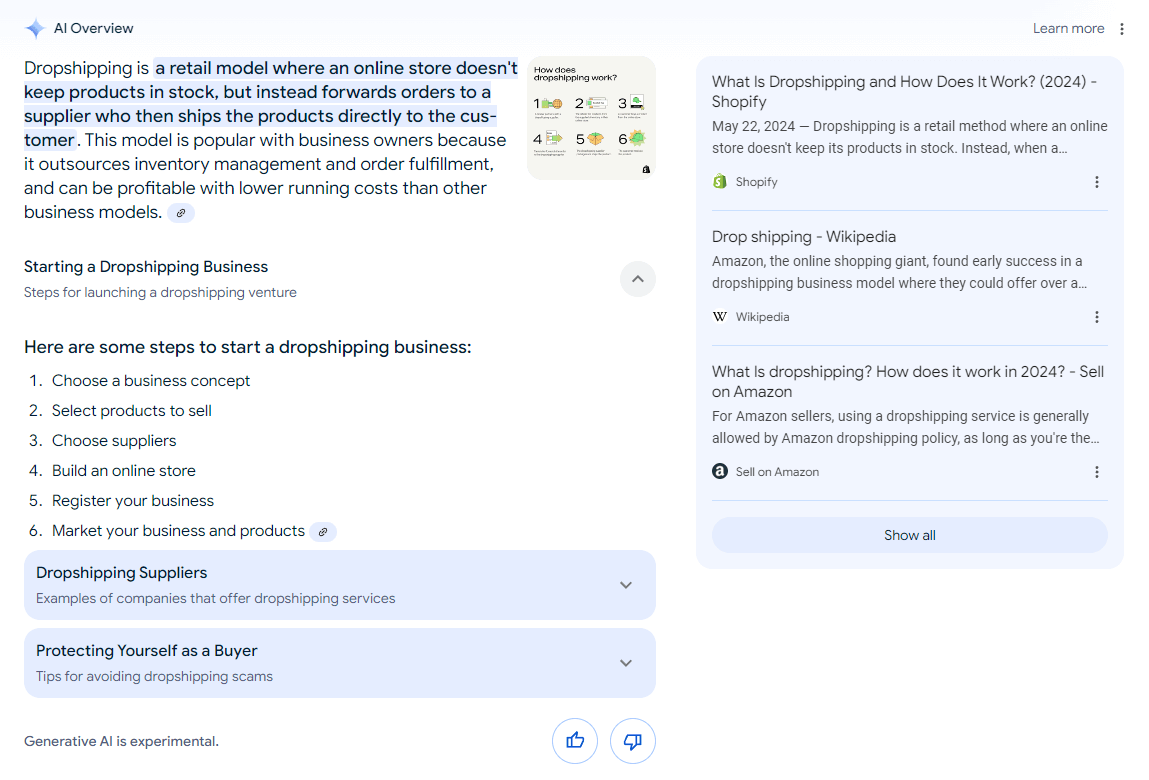Open the three-dot menu for the Wikipedia result
Screen dimensions: 1149x780
point(1097,317)
